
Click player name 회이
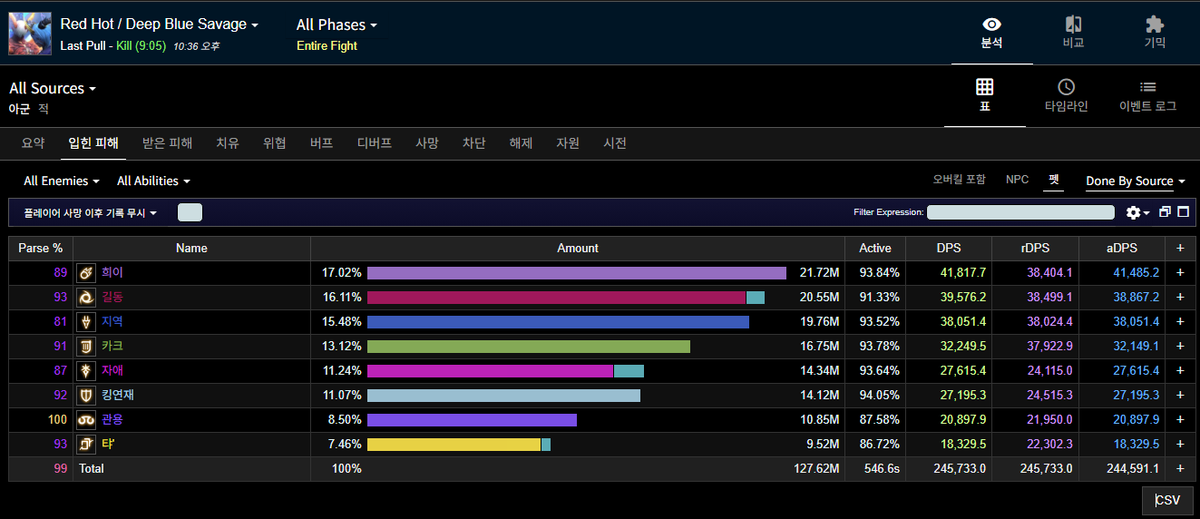(112, 273)
